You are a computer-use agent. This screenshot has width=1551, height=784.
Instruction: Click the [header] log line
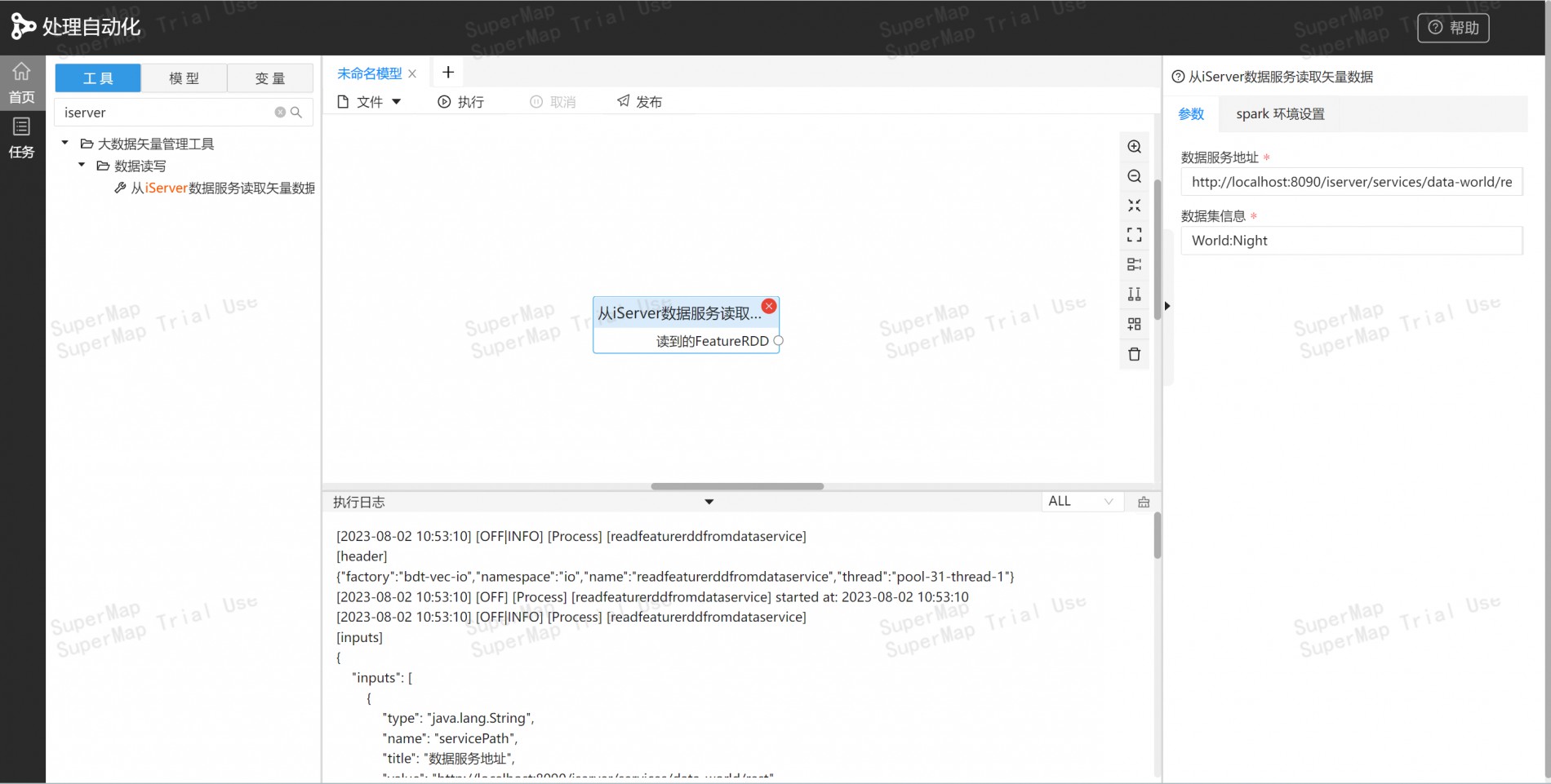[362, 556]
